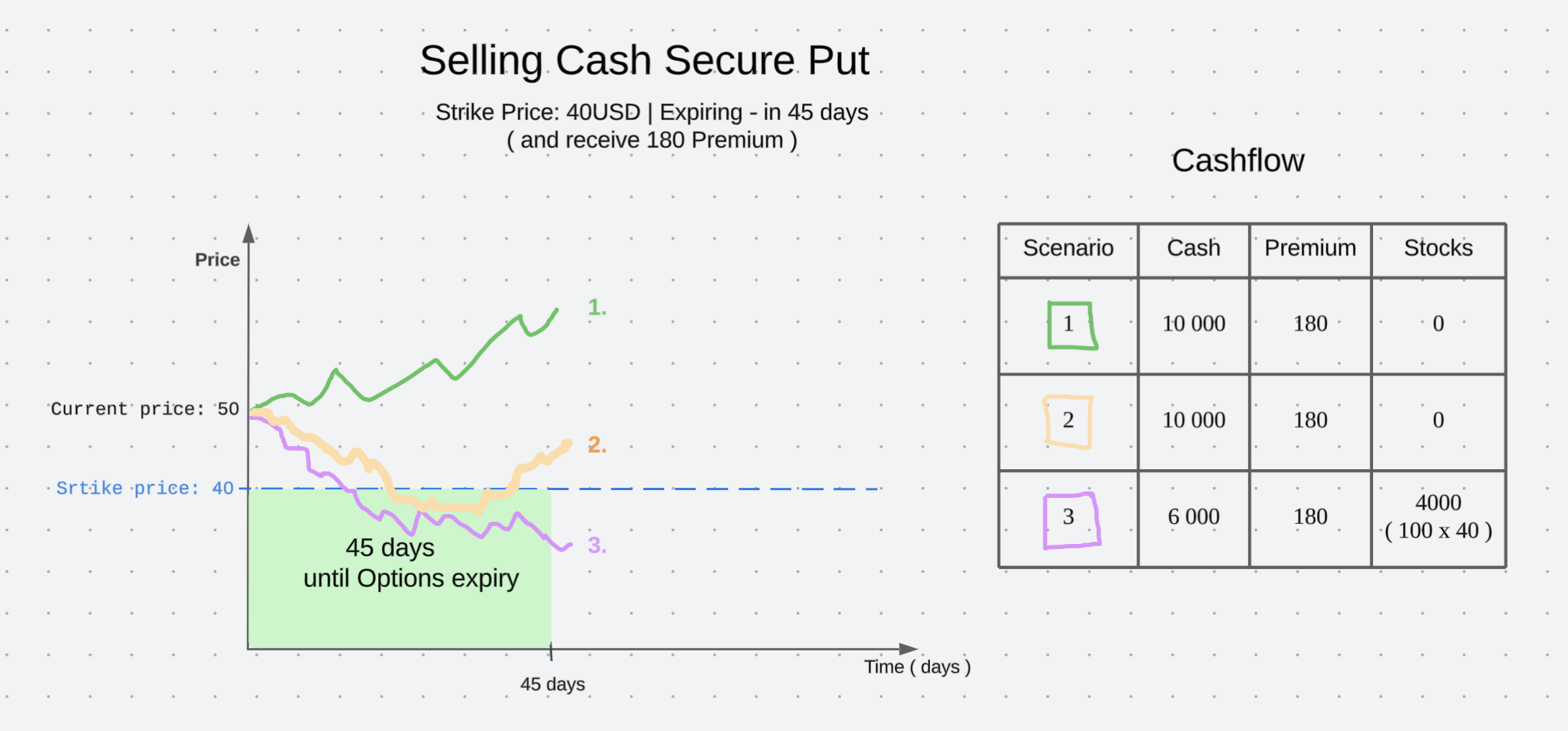Click the "Cashflow" table heading
The width and height of the screenshot is (1568, 731).
[1237, 160]
